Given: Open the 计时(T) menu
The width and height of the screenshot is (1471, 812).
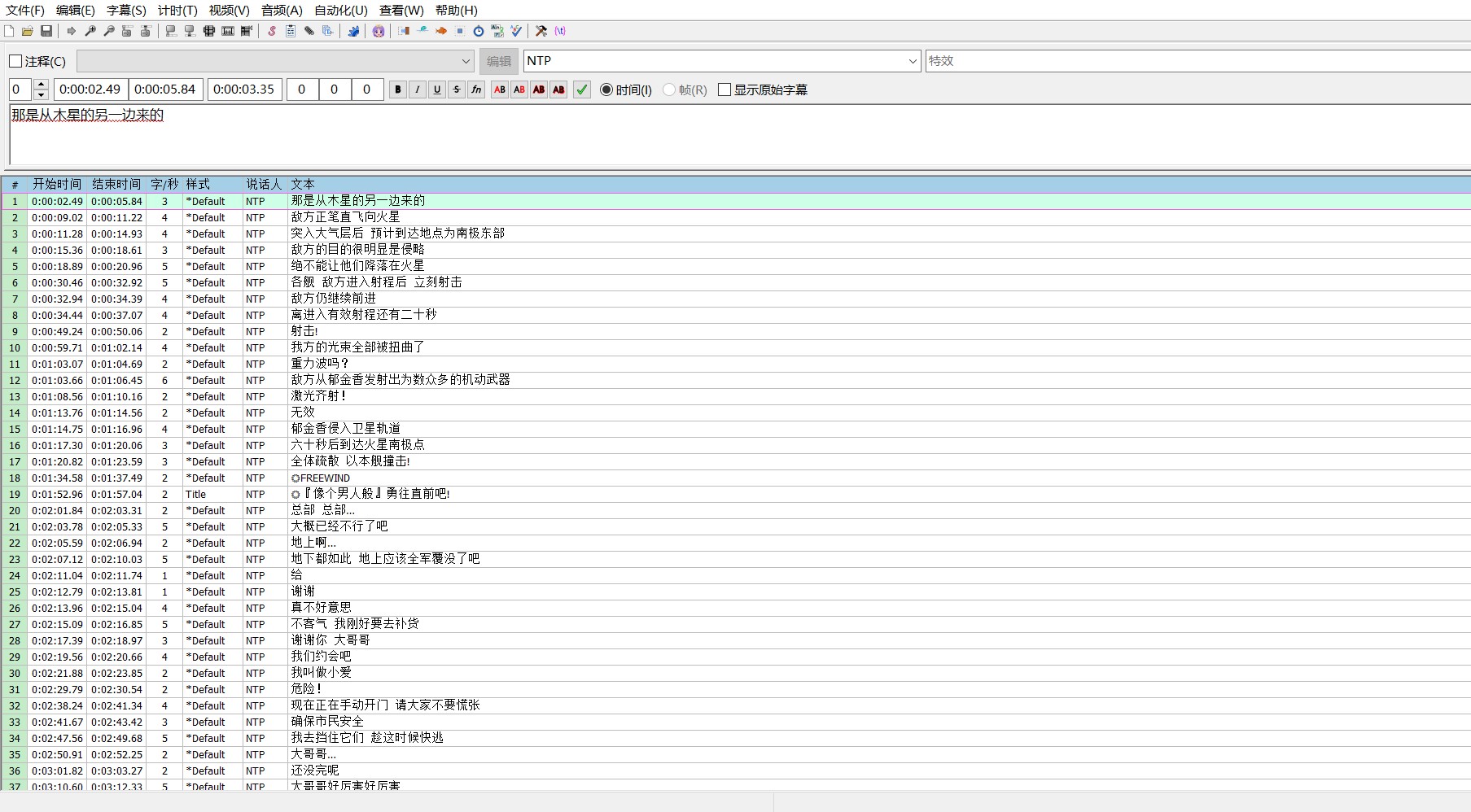Looking at the screenshot, I should pyautogui.click(x=177, y=11).
